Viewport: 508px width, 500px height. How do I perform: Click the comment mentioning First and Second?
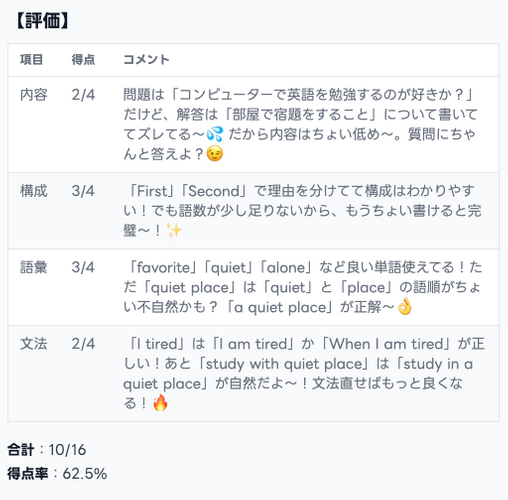[303, 211]
